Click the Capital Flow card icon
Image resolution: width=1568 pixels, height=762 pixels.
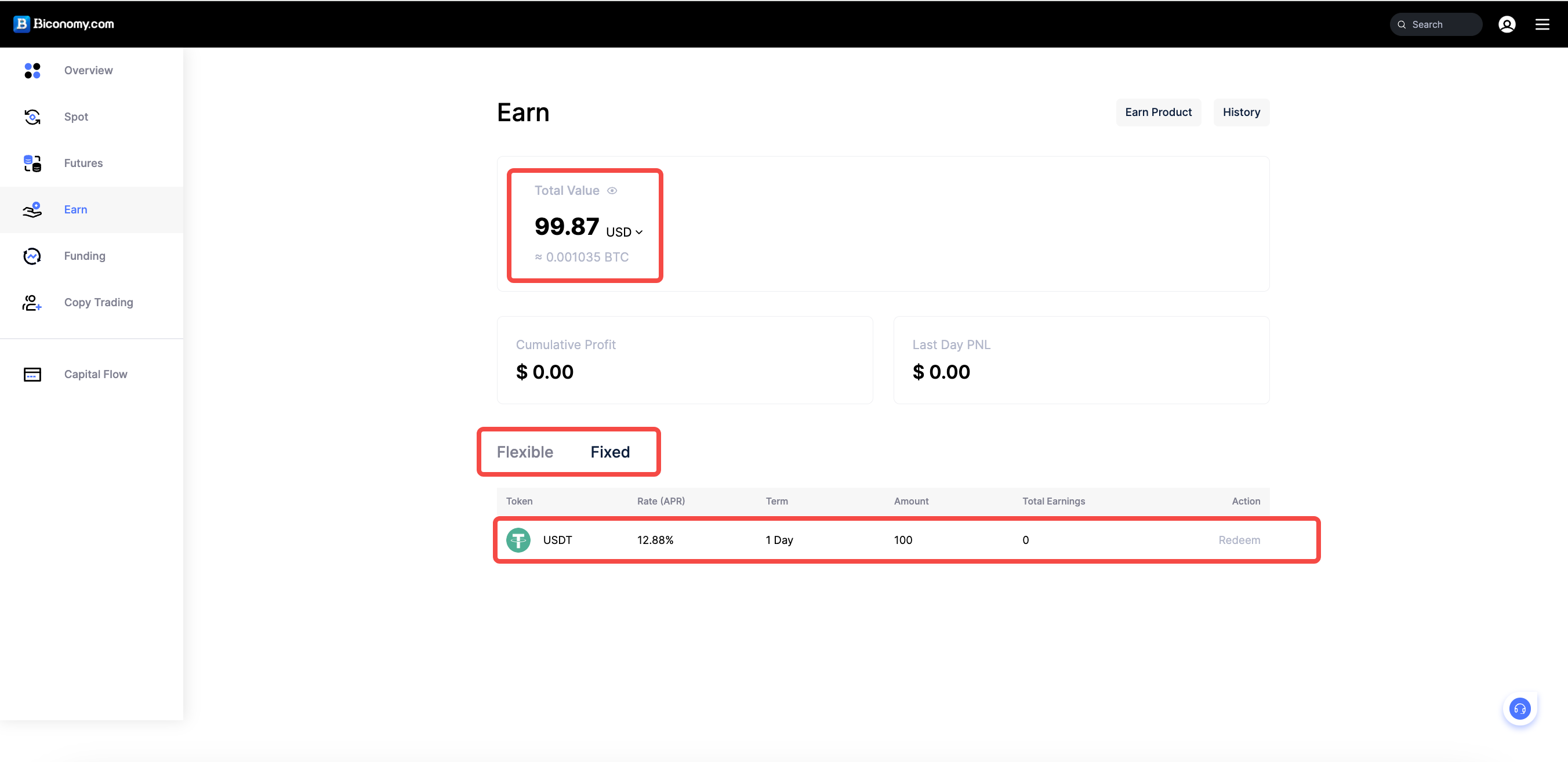click(x=32, y=374)
